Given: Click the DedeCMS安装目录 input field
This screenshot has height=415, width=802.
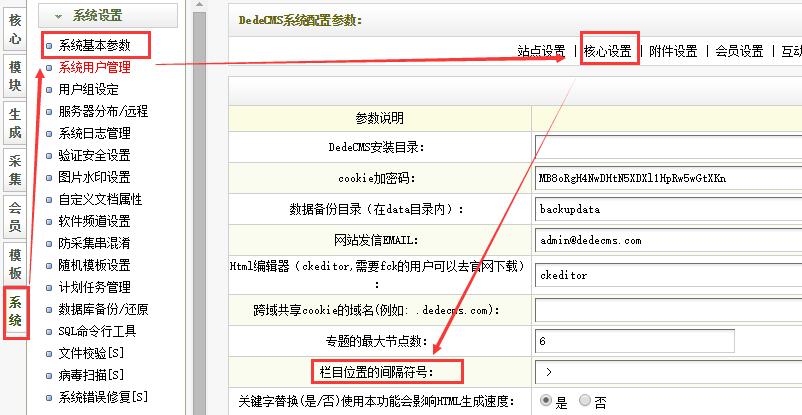Looking at the screenshot, I should 669,147.
